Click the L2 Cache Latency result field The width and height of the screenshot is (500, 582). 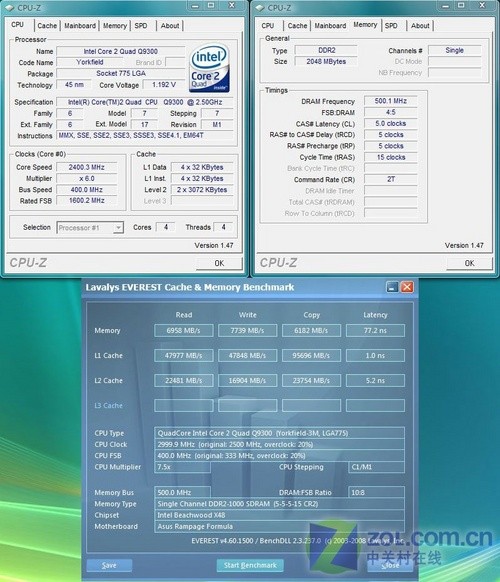click(375, 380)
